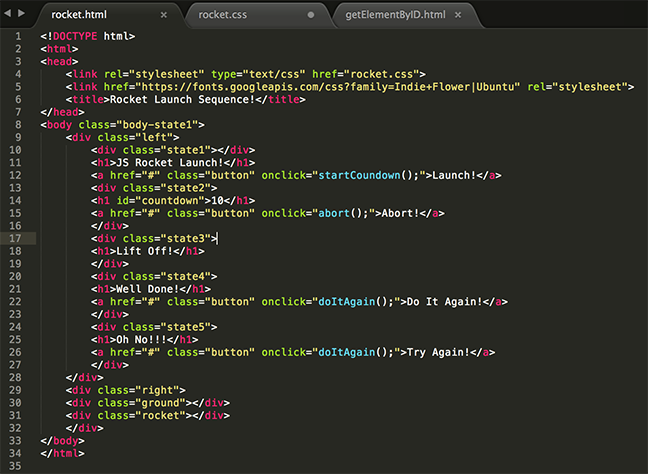The height and width of the screenshot is (474, 648).
Task: Click the Google Fonts URL on line 5
Action: [x=328, y=87]
